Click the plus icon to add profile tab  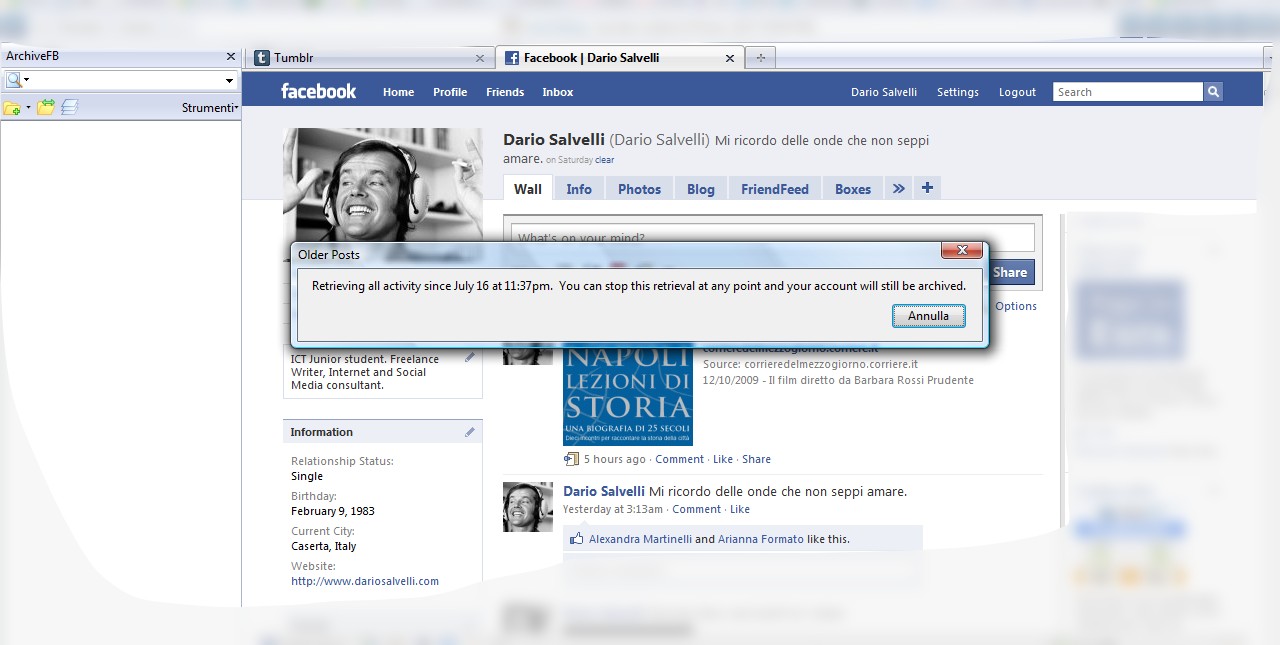pos(927,188)
